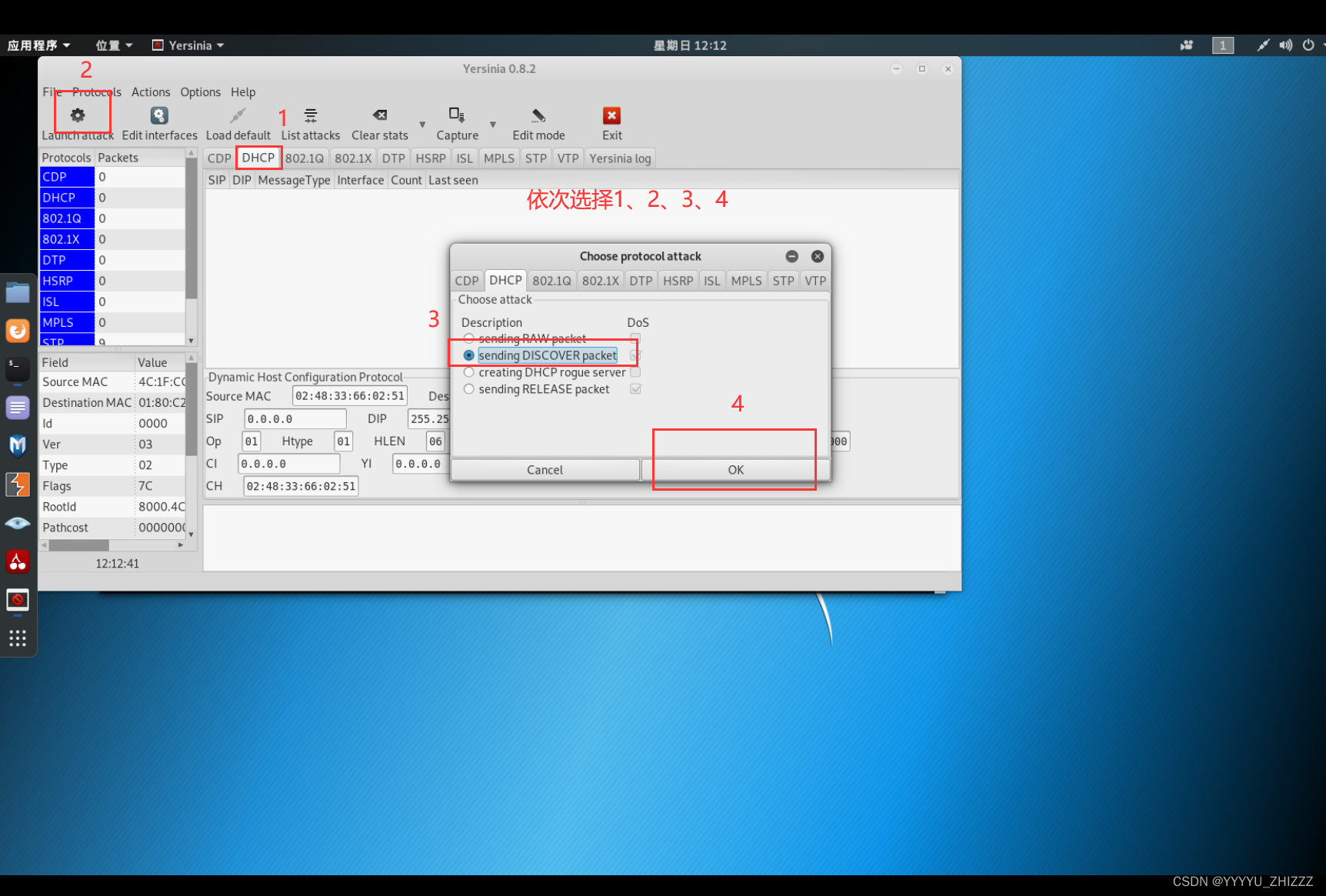Image resolution: width=1326 pixels, height=896 pixels.
Task: Click the red Exit icon
Action: tap(611, 115)
